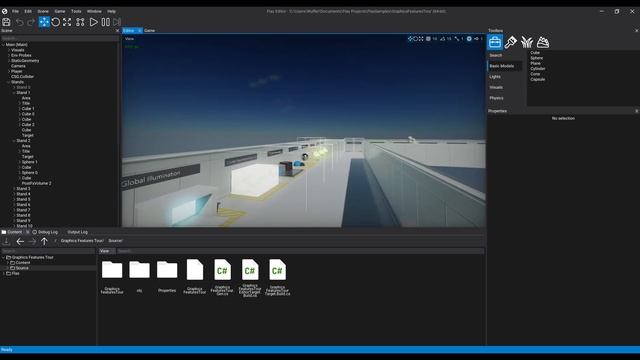Switch to the Output Log tab
This screenshot has height=360, width=640.
pyautogui.click(x=78, y=232)
